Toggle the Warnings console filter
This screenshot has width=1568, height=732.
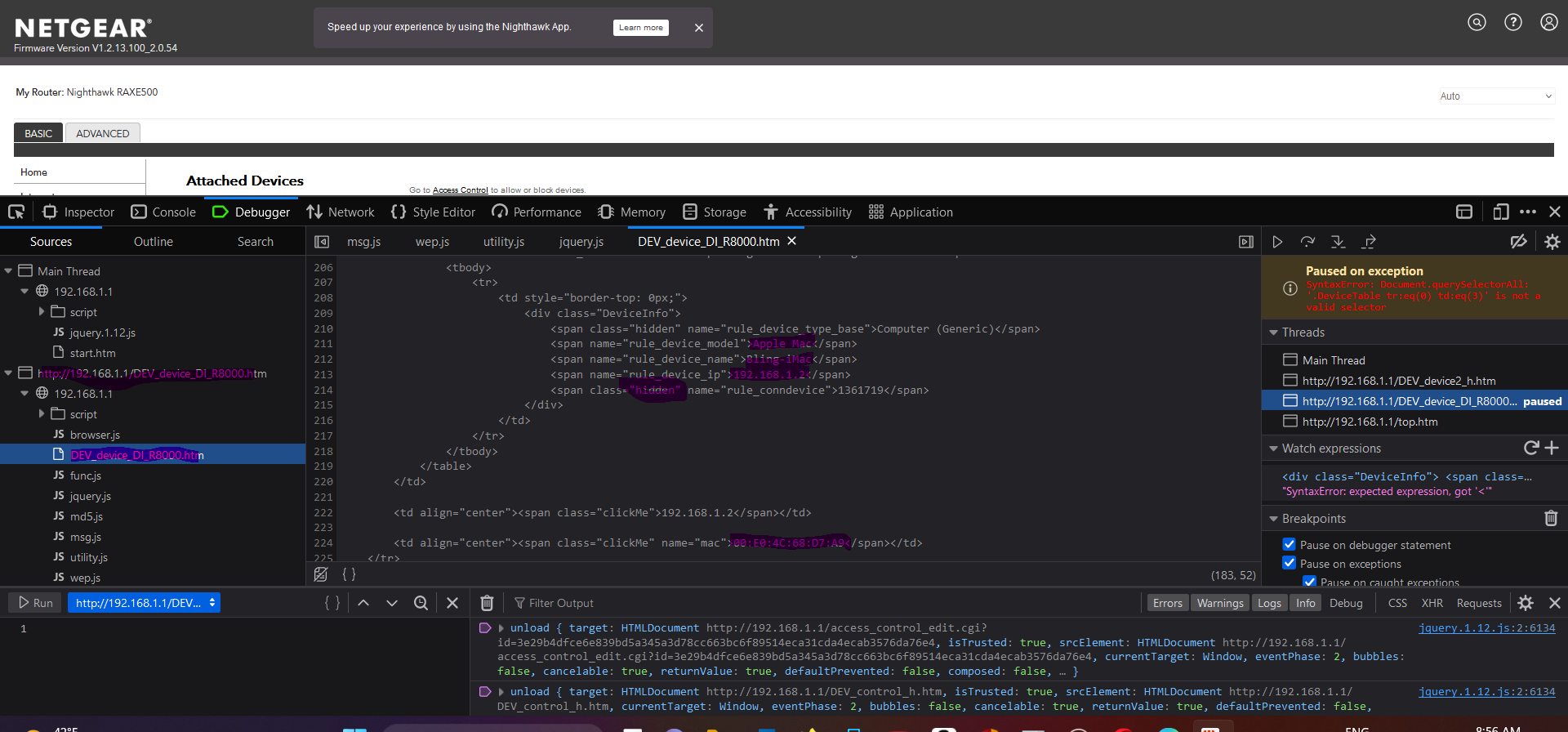(x=1220, y=603)
